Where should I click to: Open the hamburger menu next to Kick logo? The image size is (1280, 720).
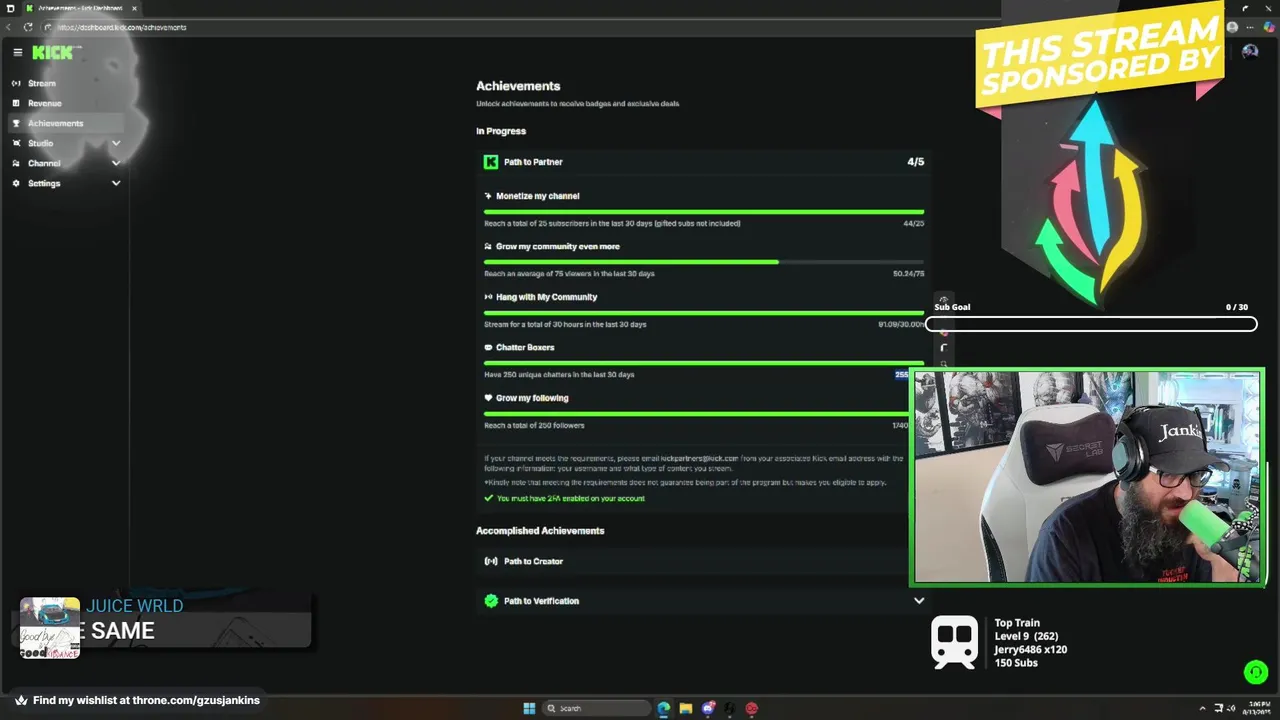pyautogui.click(x=17, y=52)
